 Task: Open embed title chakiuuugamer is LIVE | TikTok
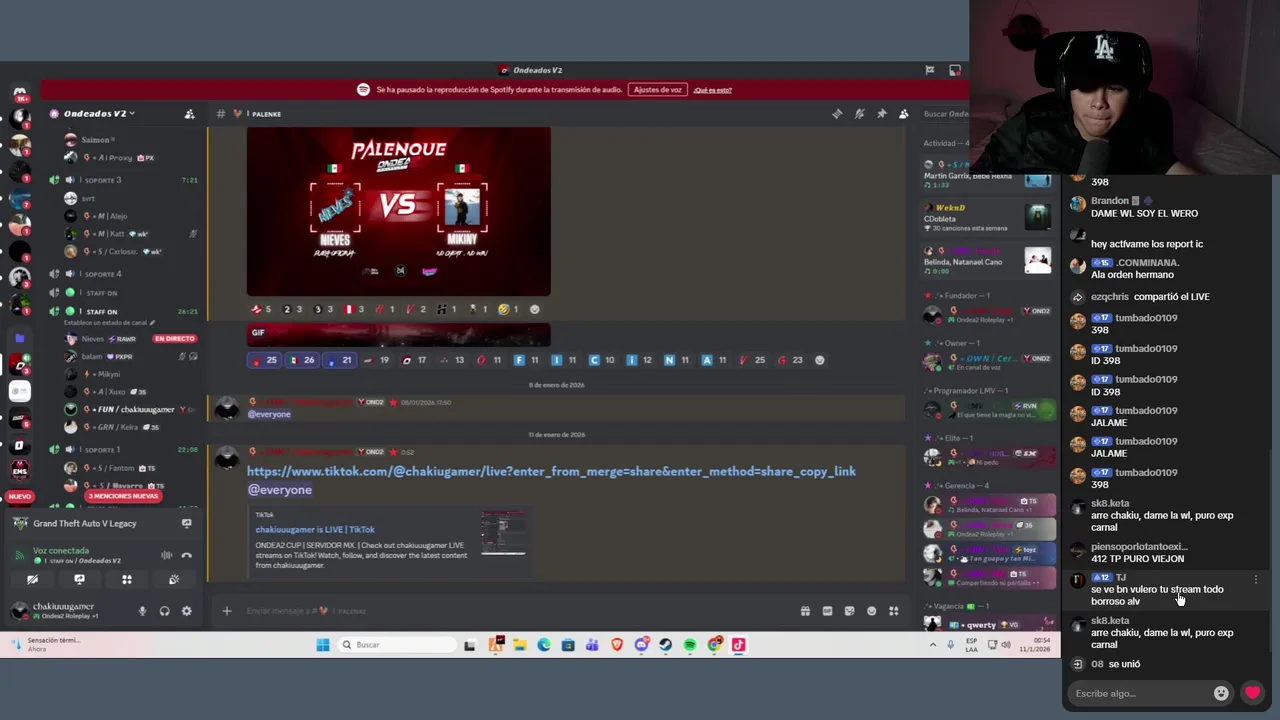coord(315,529)
